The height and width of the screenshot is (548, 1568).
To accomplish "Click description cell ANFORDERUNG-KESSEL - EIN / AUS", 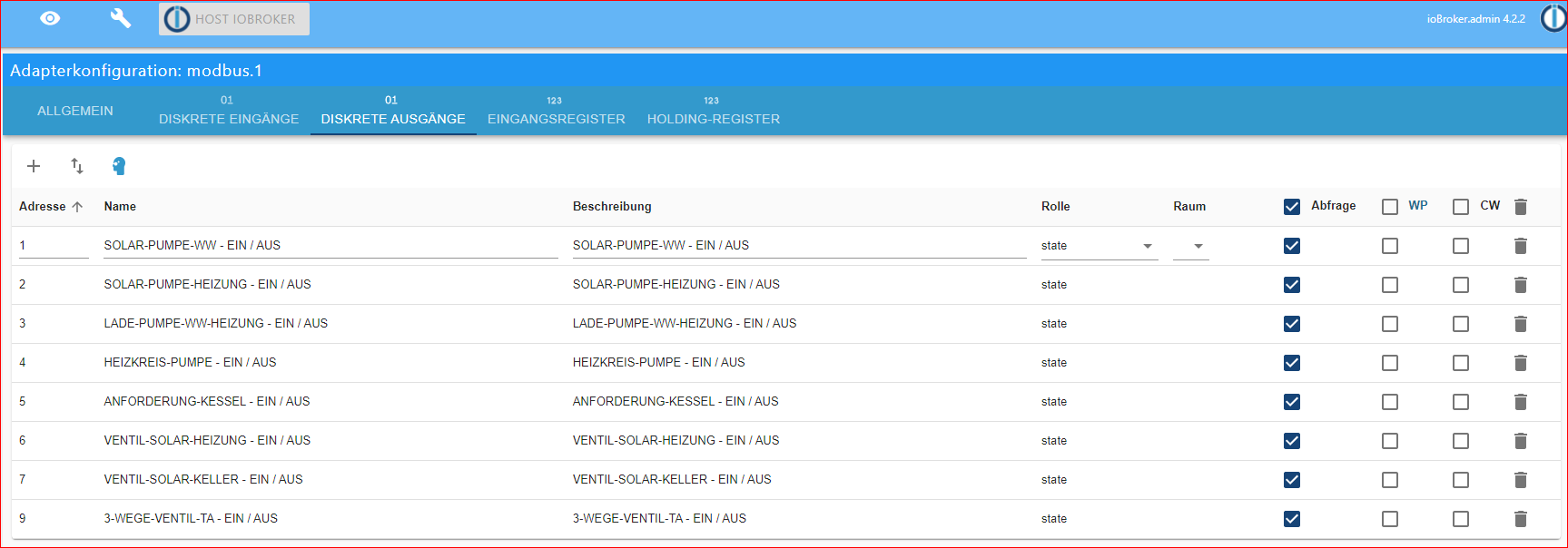I will click(x=676, y=402).
